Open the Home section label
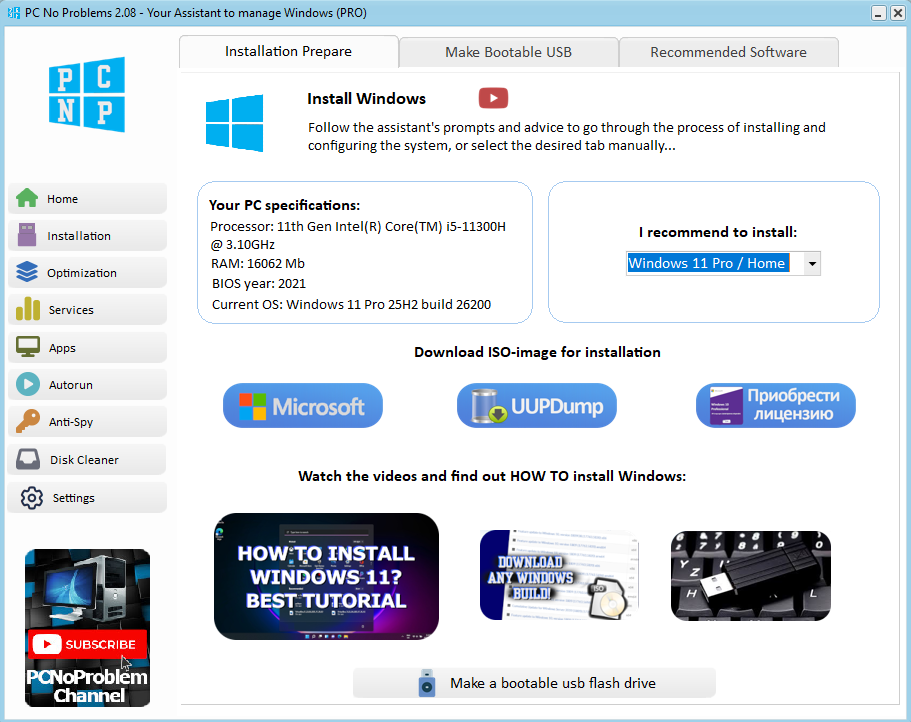This screenshot has width=911, height=722. (62, 199)
